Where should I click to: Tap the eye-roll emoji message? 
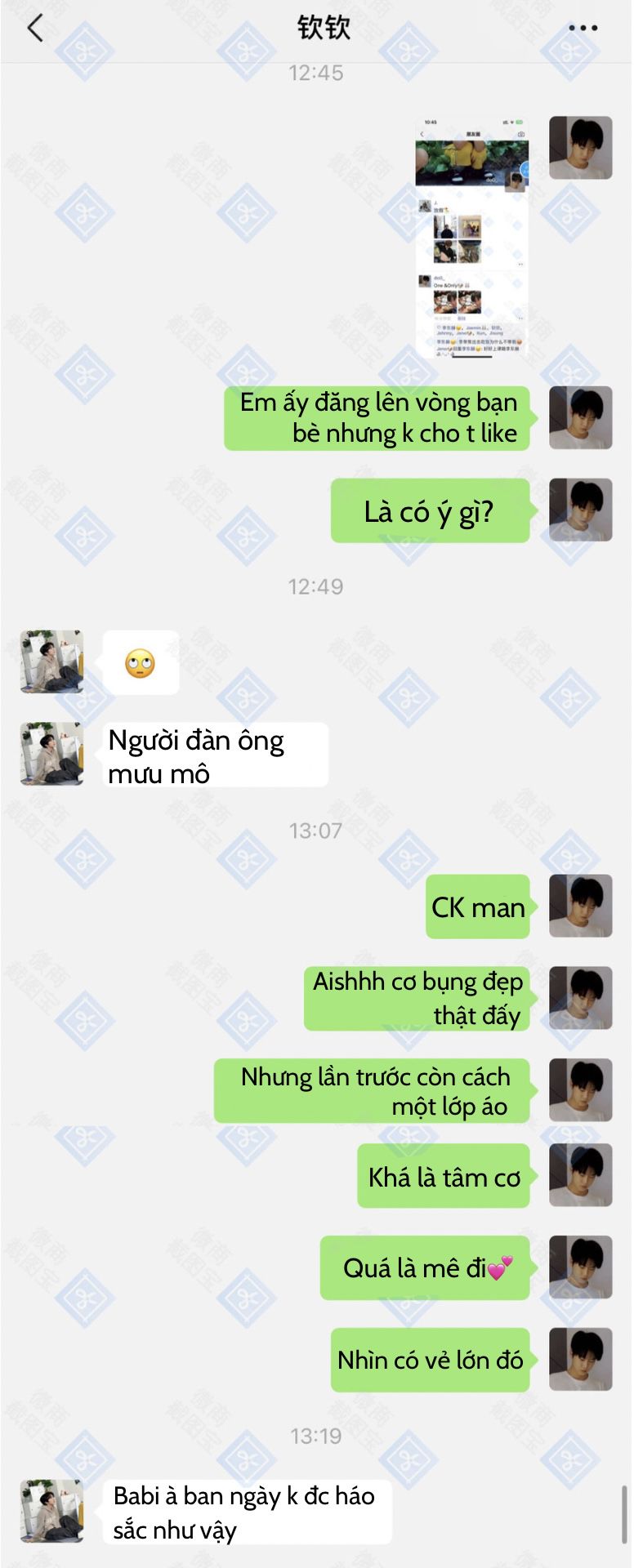point(141,662)
